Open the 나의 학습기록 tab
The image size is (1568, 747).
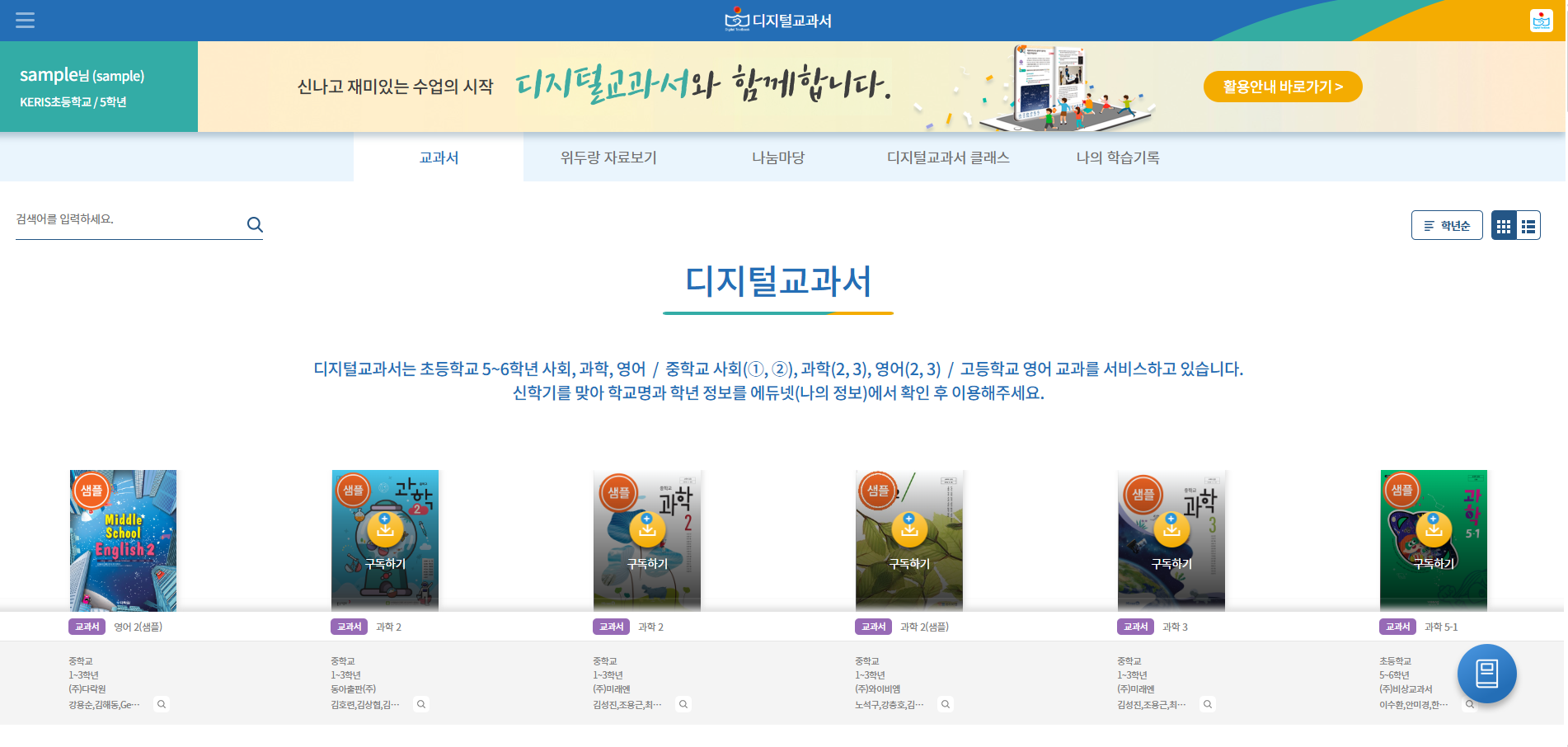[1117, 157]
